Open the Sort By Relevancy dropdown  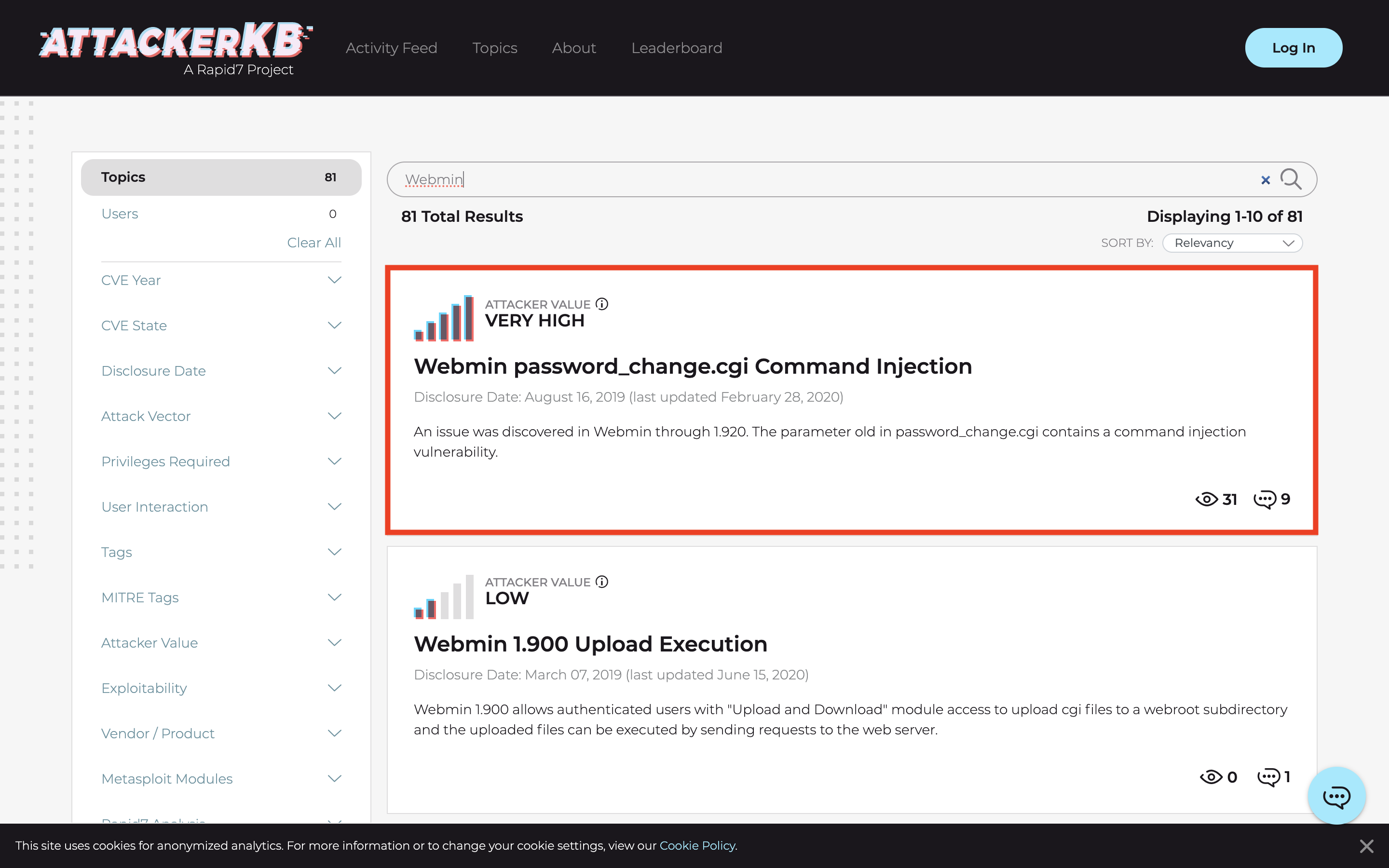(x=1232, y=243)
